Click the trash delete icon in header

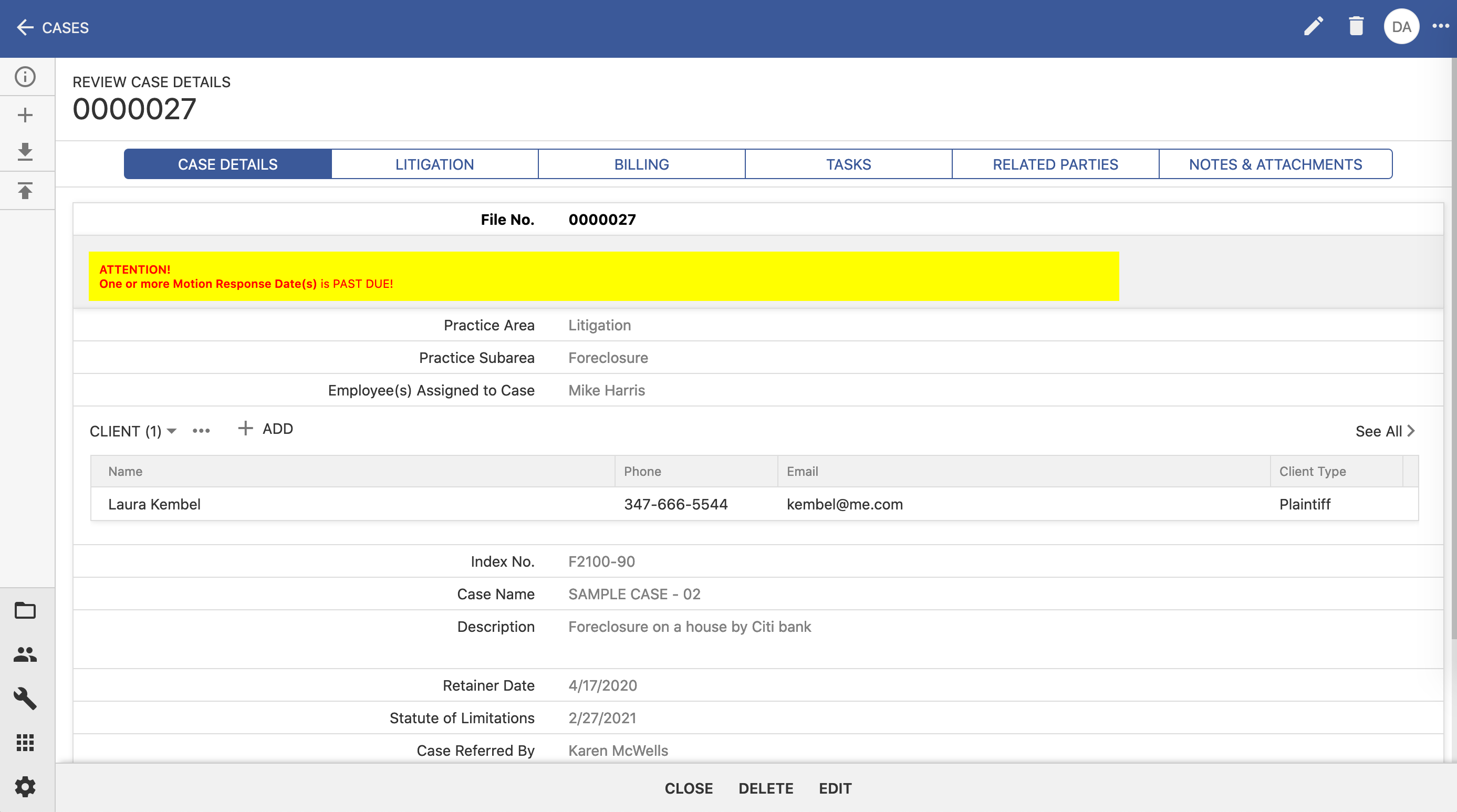pos(1356,27)
